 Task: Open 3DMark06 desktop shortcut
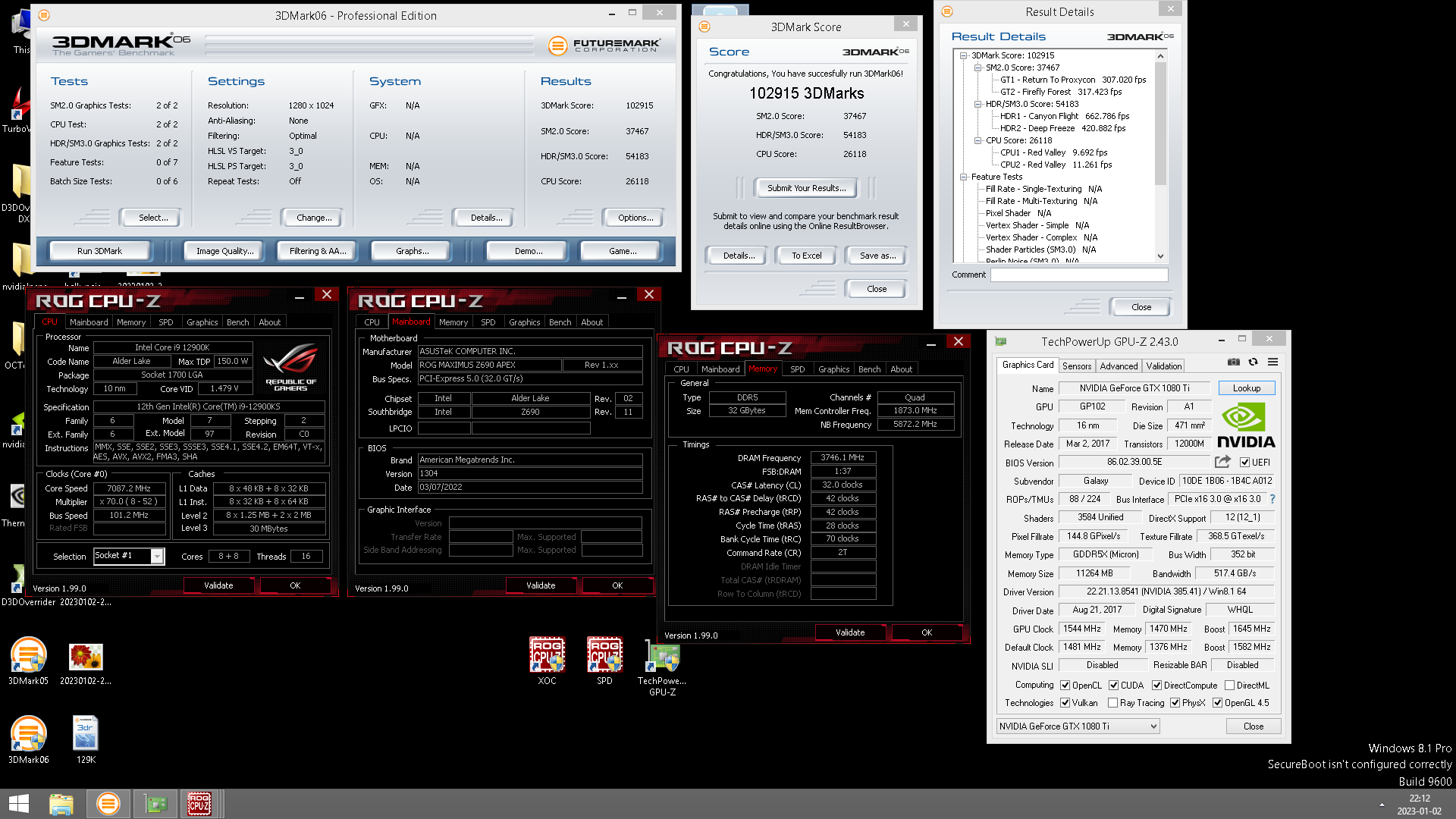tap(28, 733)
